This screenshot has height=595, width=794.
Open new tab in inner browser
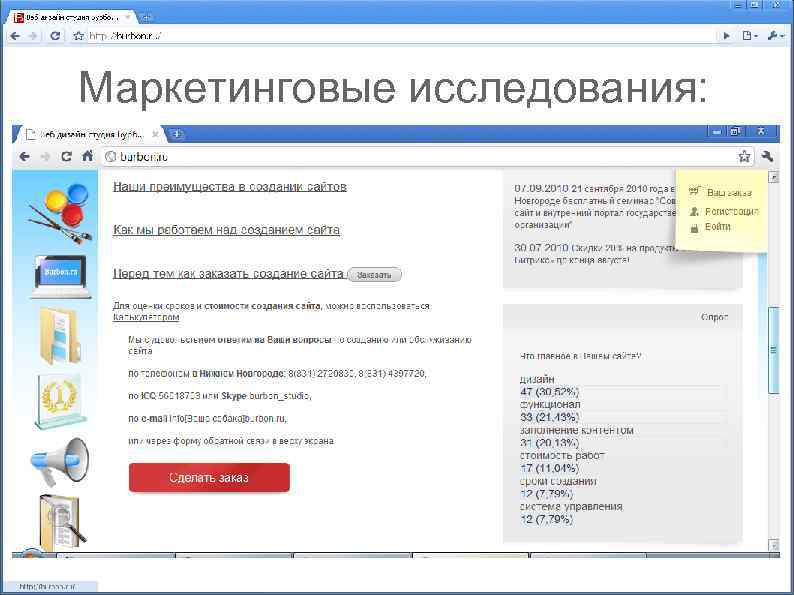coord(177,134)
